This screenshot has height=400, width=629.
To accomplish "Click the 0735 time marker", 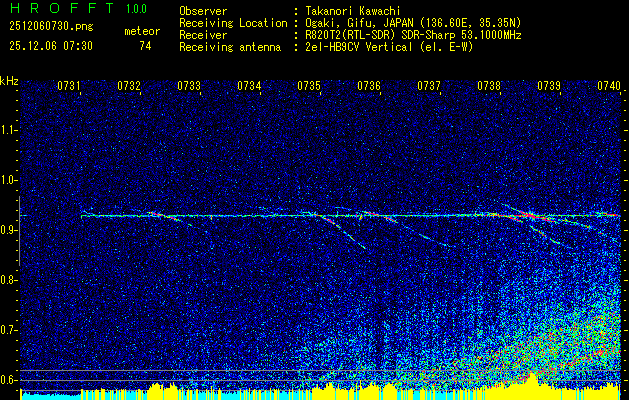I will click(x=309, y=85).
